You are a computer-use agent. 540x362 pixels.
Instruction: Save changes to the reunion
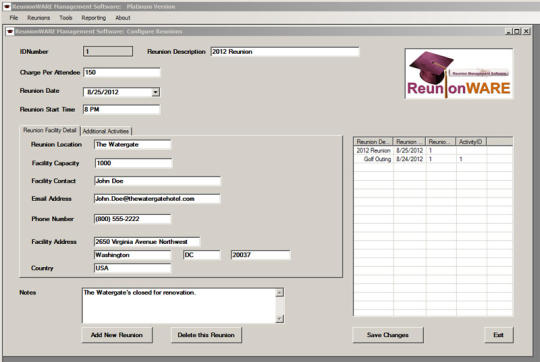pyautogui.click(x=388, y=335)
